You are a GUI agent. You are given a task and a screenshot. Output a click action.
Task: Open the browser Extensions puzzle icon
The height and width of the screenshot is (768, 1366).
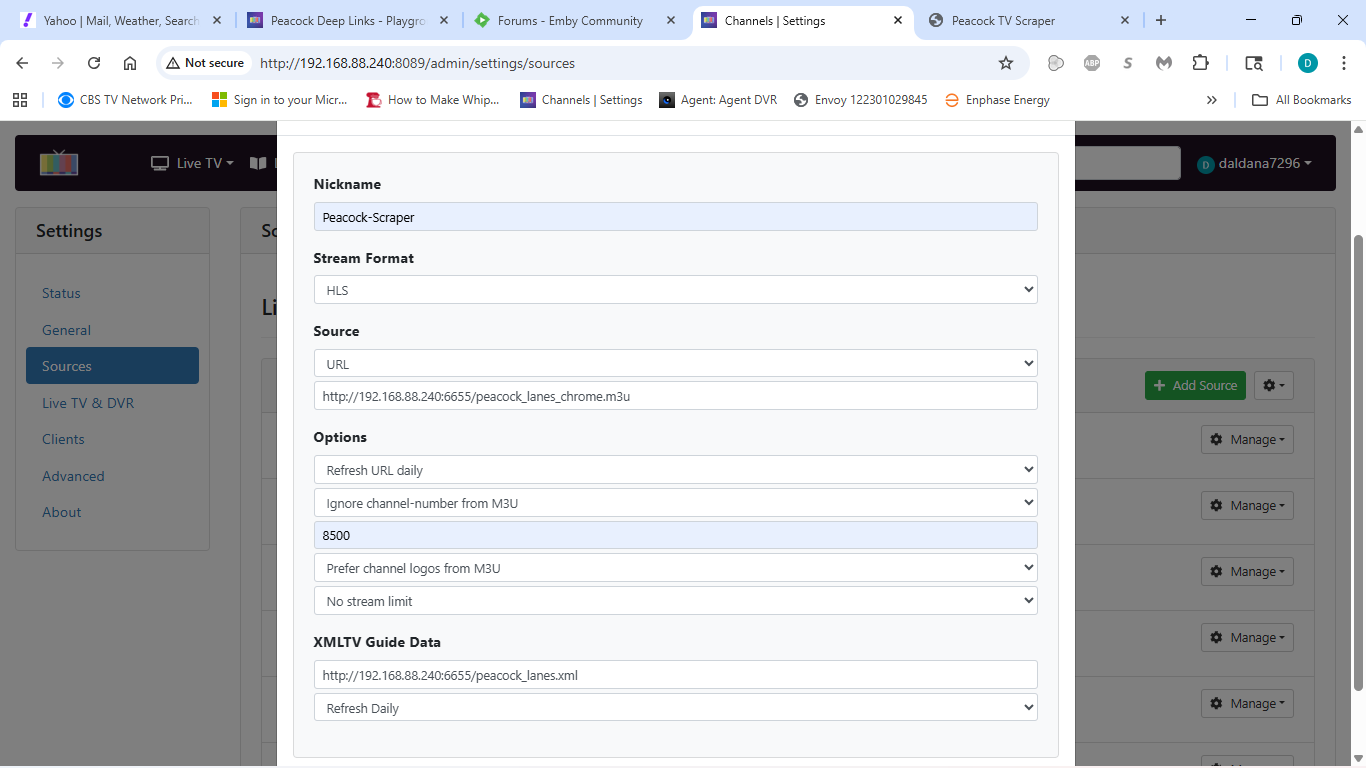(x=1200, y=63)
